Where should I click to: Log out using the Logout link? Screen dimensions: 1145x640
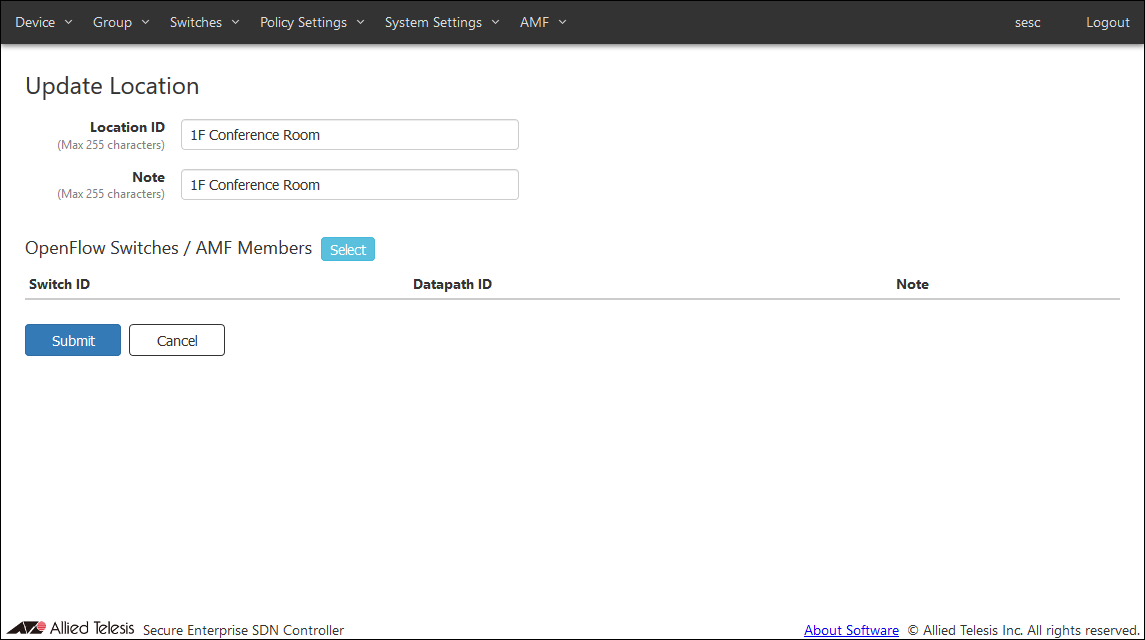pyautogui.click(x=1107, y=22)
